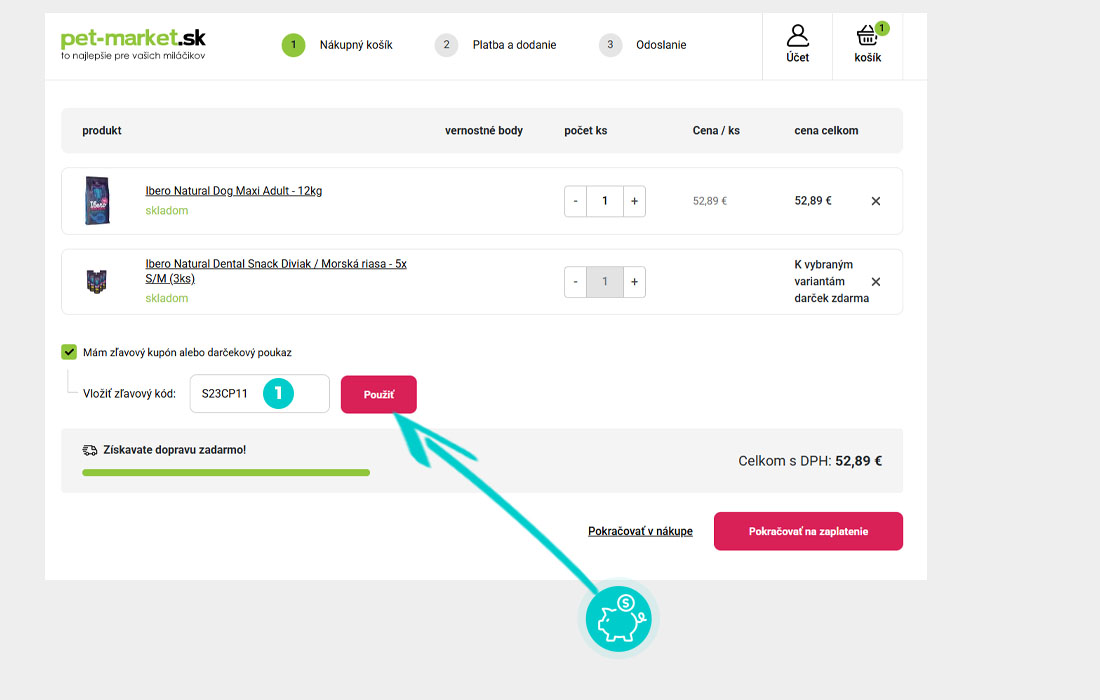Viewport: 1100px width, 700px height.
Task: Increase quantity of Dental Snack item
Action: pos(634,282)
